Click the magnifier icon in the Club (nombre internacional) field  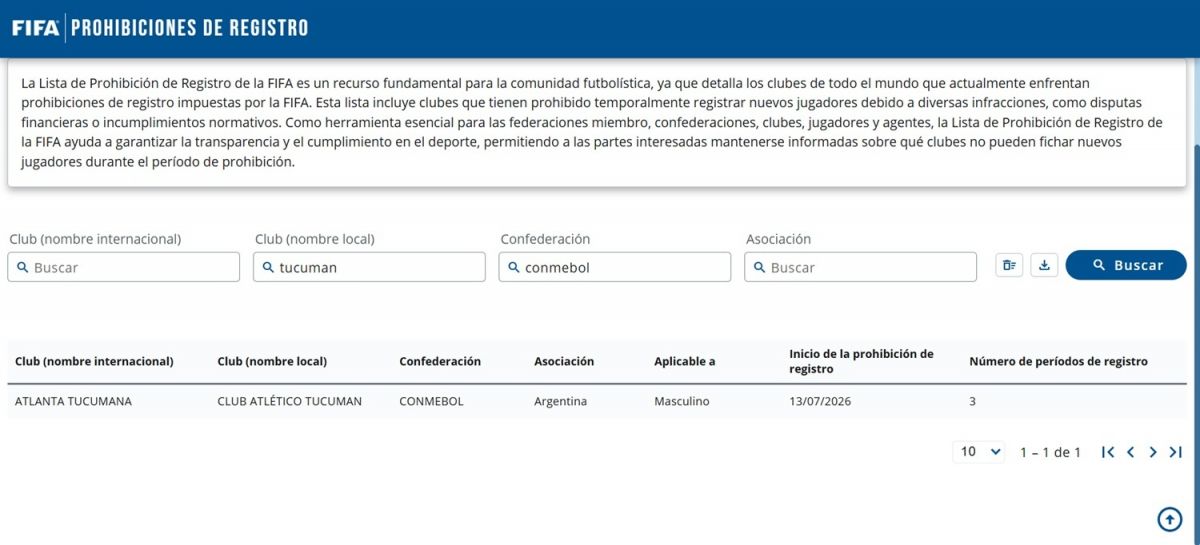[x=22, y=267]
